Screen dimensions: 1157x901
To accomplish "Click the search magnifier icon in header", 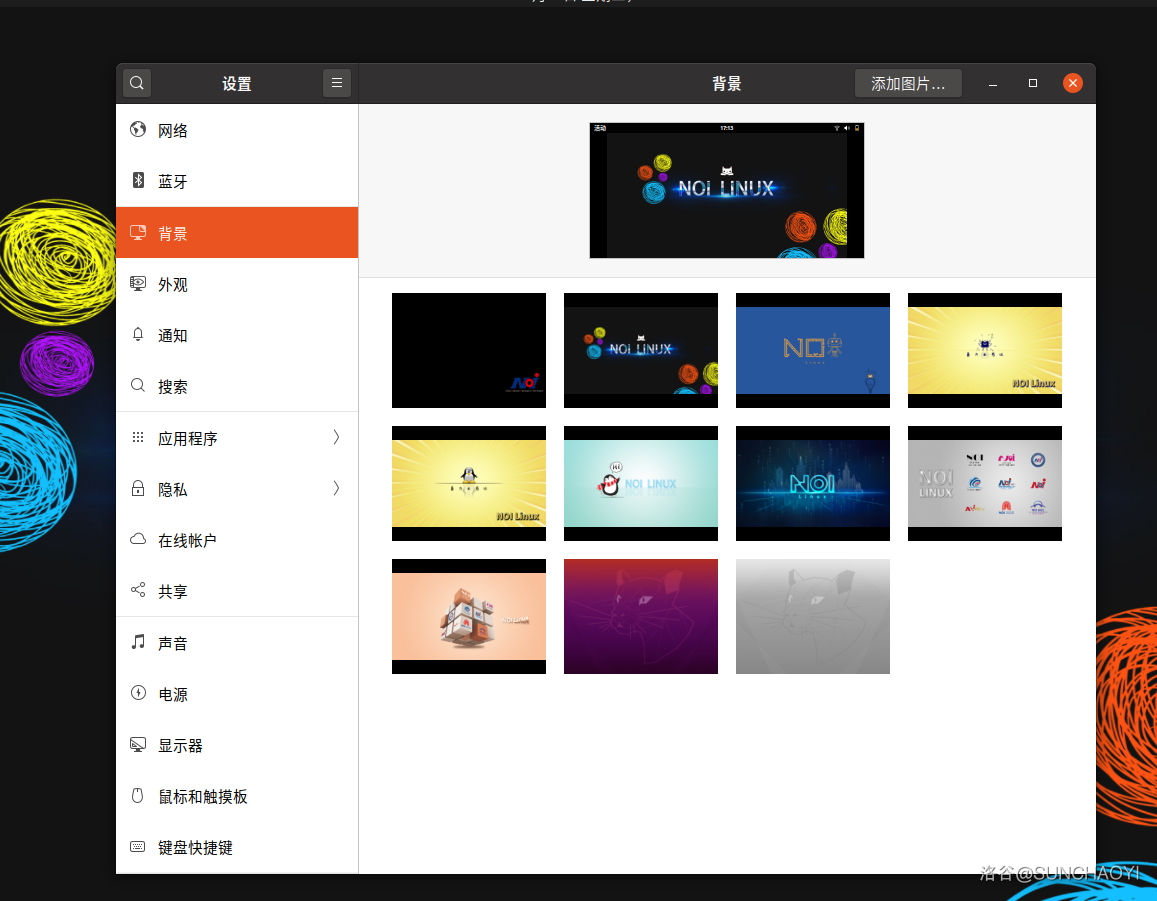I will point(137,83).
